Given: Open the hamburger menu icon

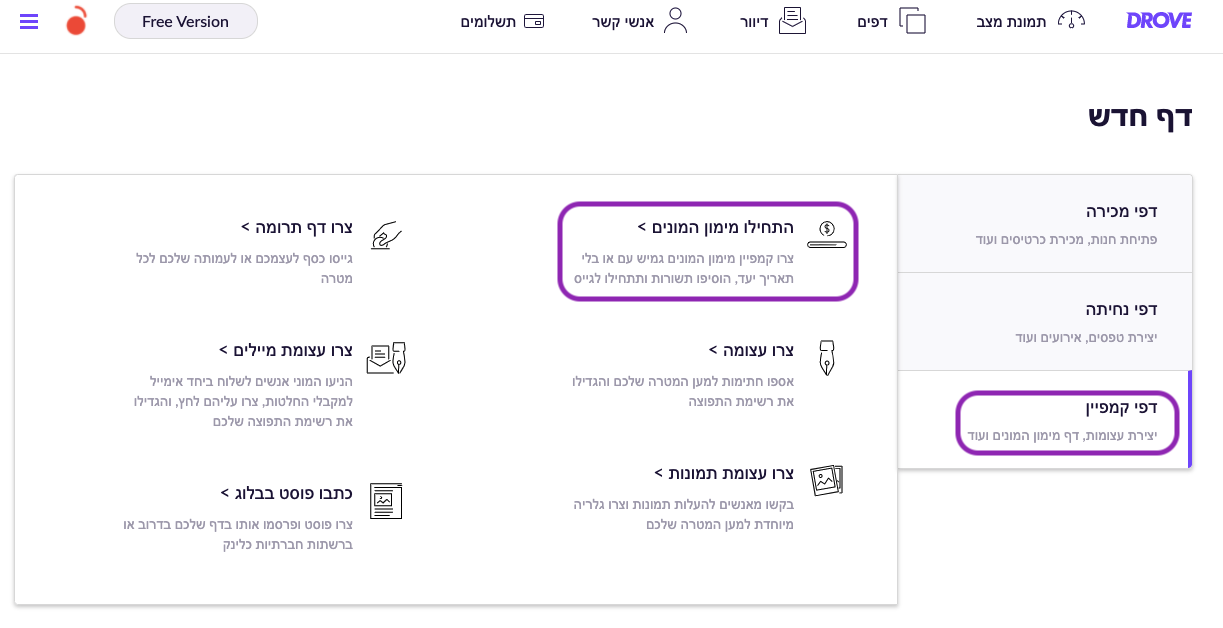Looking at the screenshot, I should (x=29, y=21).
